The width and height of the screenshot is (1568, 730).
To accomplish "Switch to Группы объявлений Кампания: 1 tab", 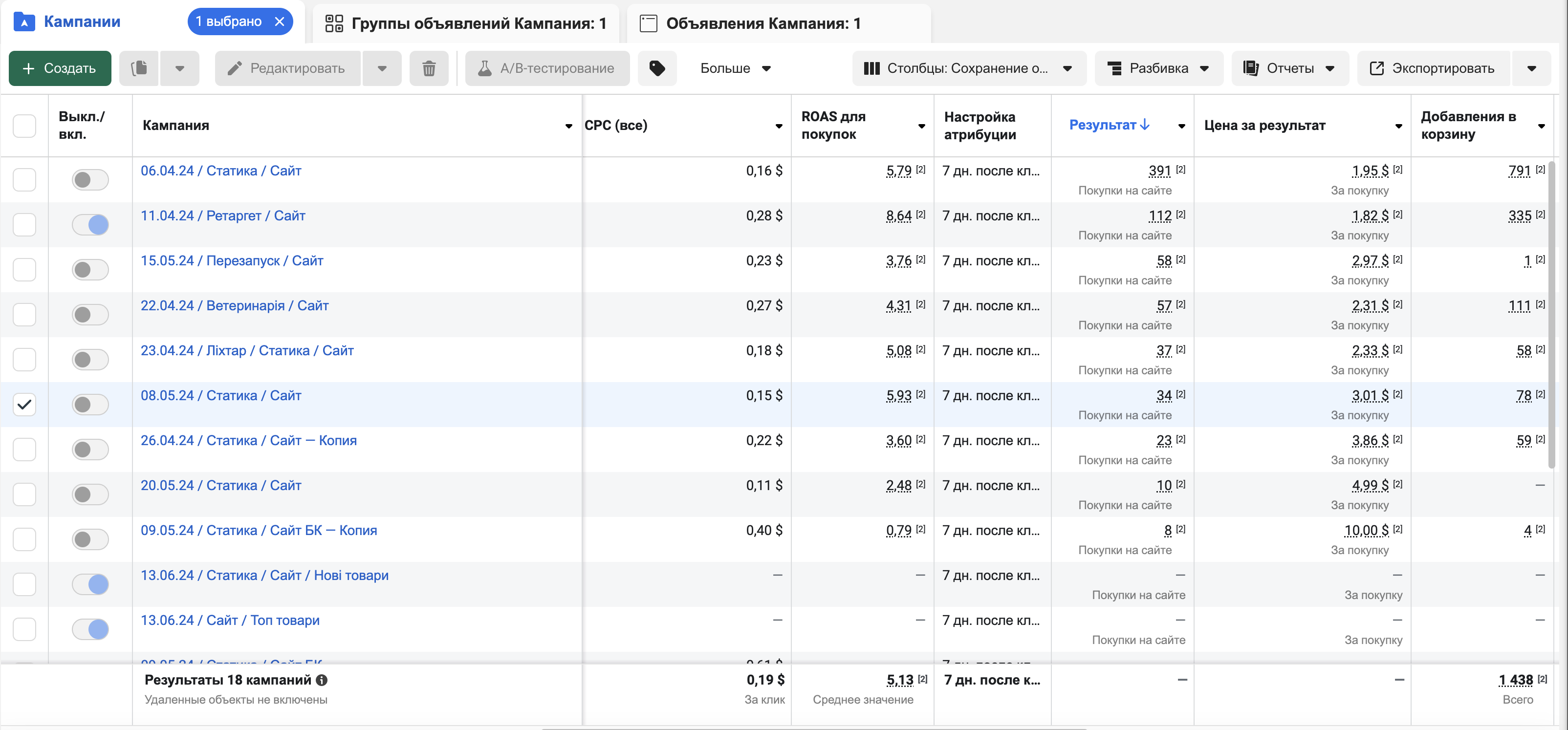I will coord(466,23).
